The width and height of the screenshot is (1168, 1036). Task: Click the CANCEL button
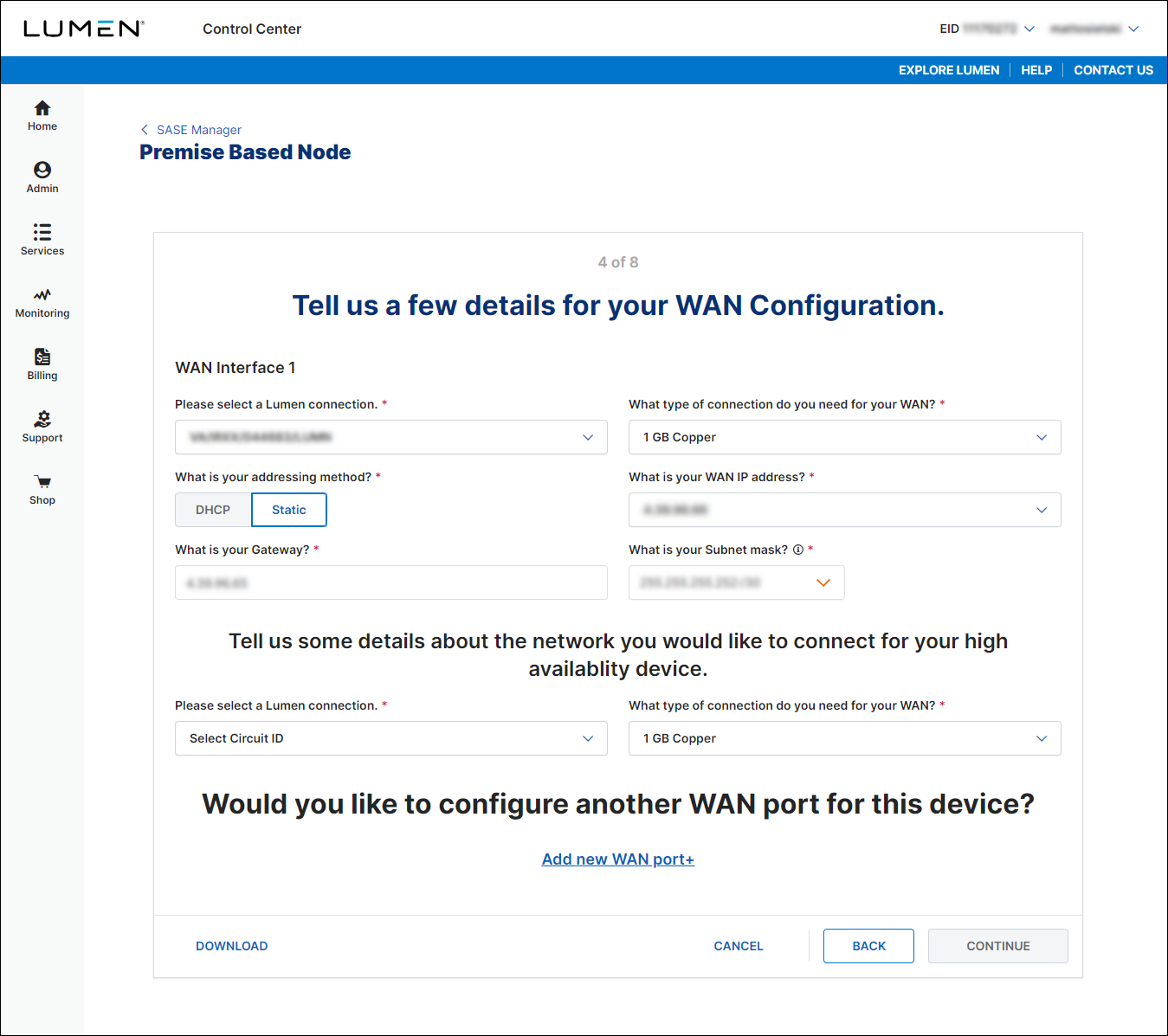click(x=739, y=946)
